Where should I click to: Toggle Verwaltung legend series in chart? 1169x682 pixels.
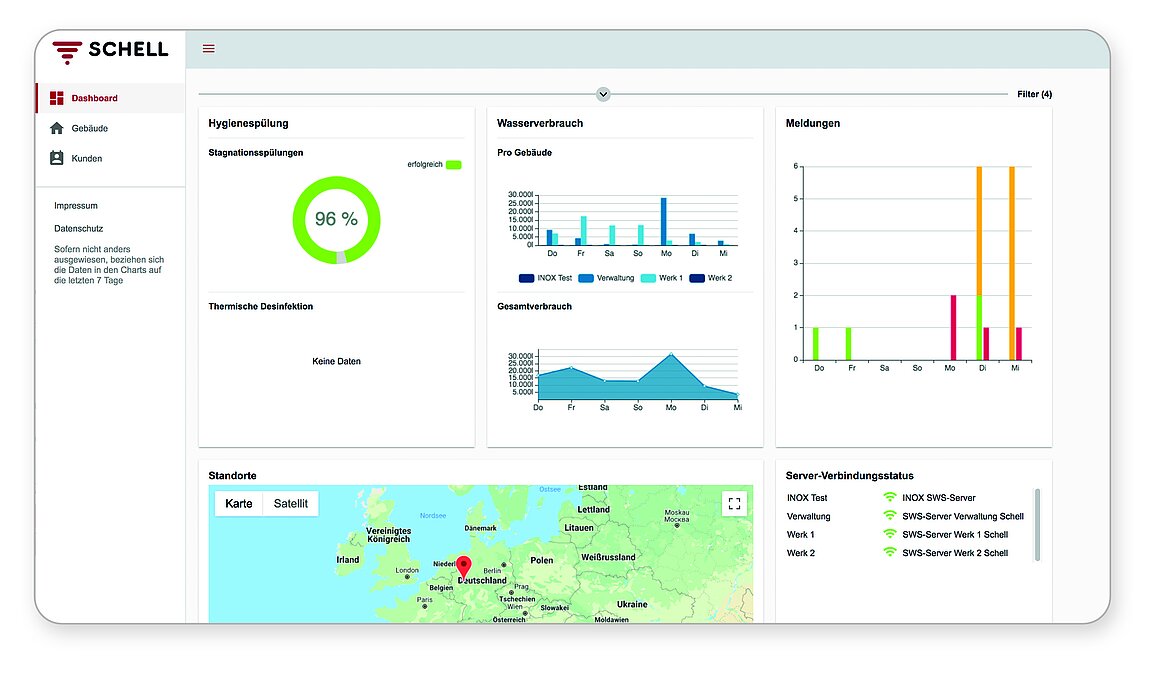tap(586, 278)
